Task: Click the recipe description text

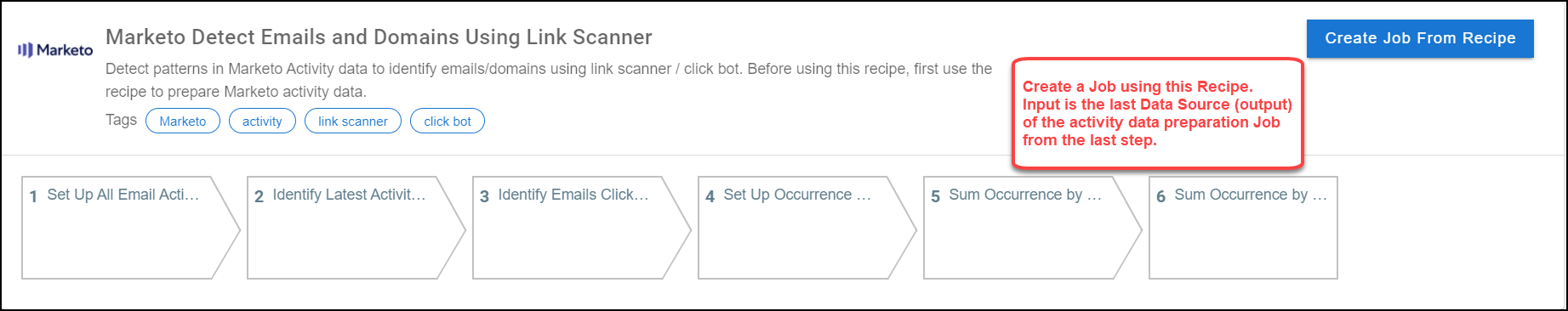Action: click(549, 80)
